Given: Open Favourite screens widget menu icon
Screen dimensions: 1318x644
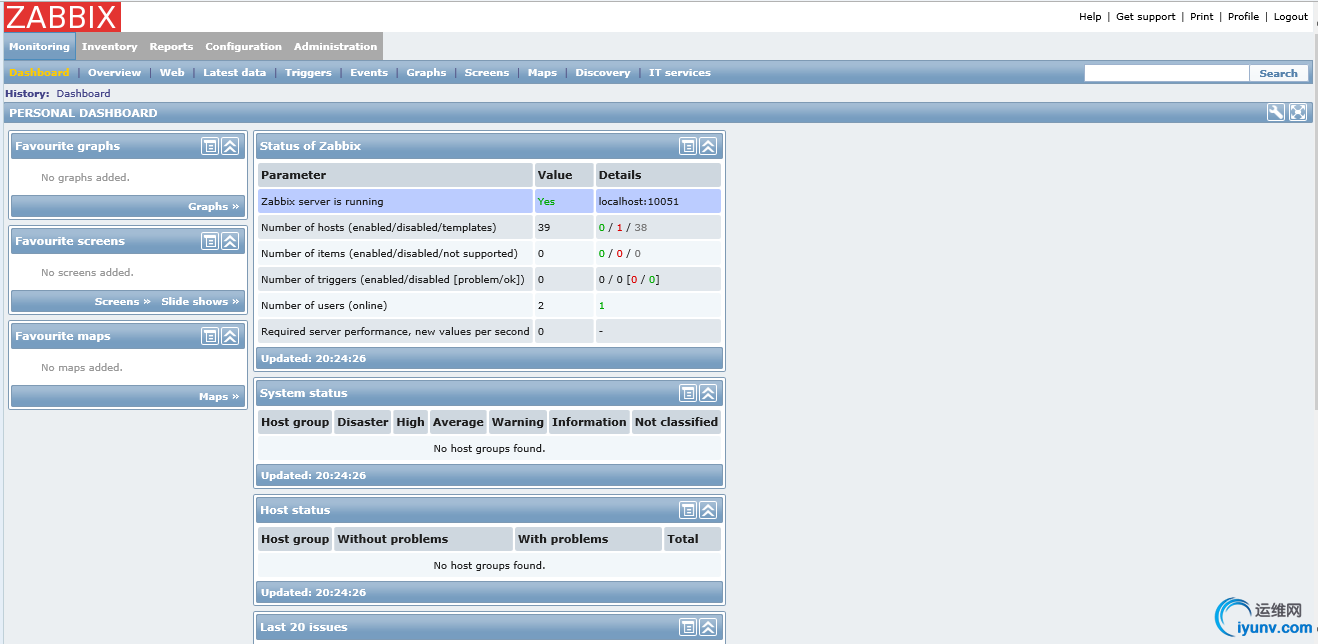Looking at the screenshot, I should click(x=210, y=241).
